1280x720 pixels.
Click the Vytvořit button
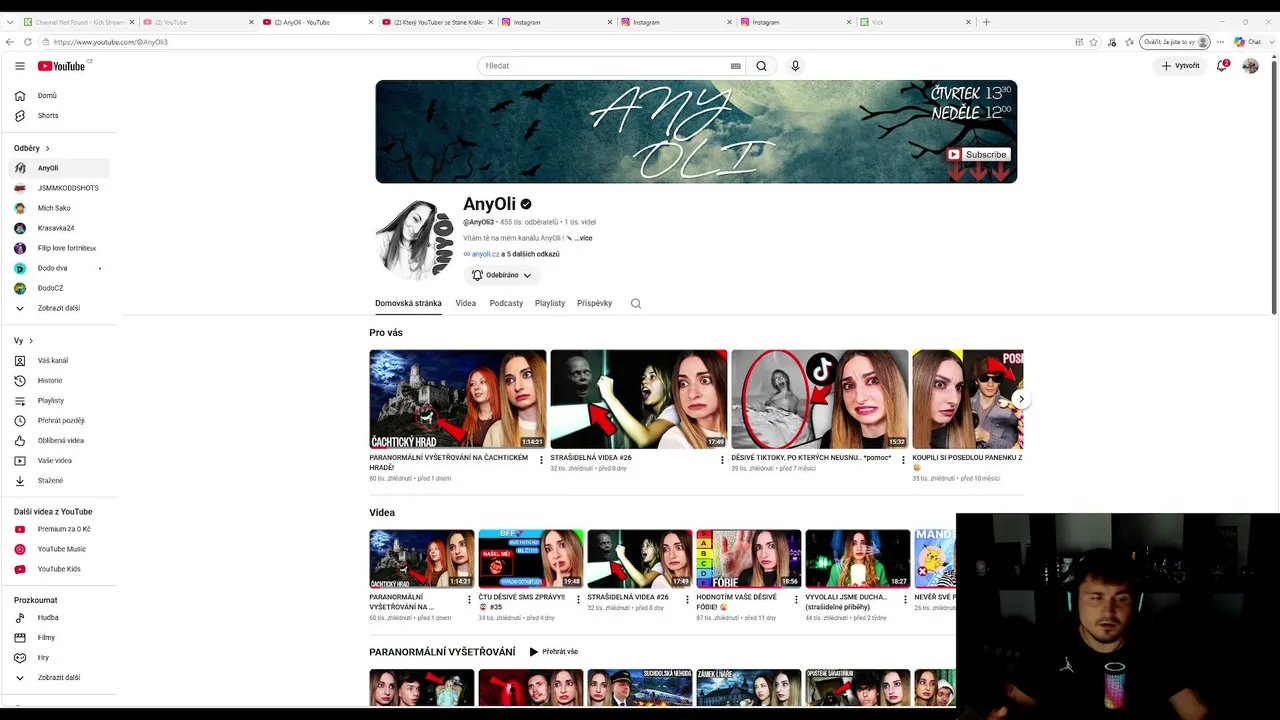[x=1181, y=66]
